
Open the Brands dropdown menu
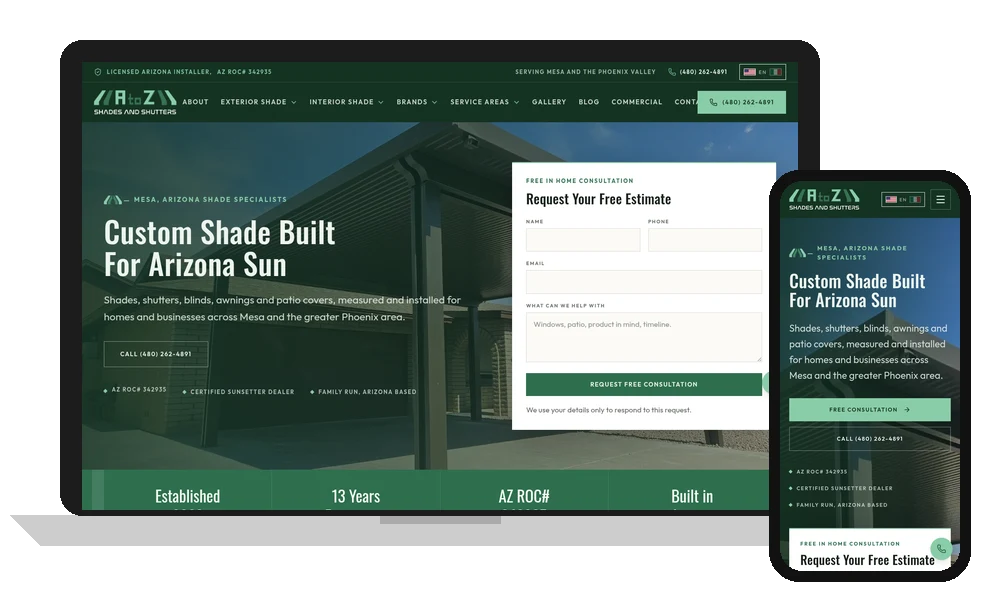tap(416, 102)
